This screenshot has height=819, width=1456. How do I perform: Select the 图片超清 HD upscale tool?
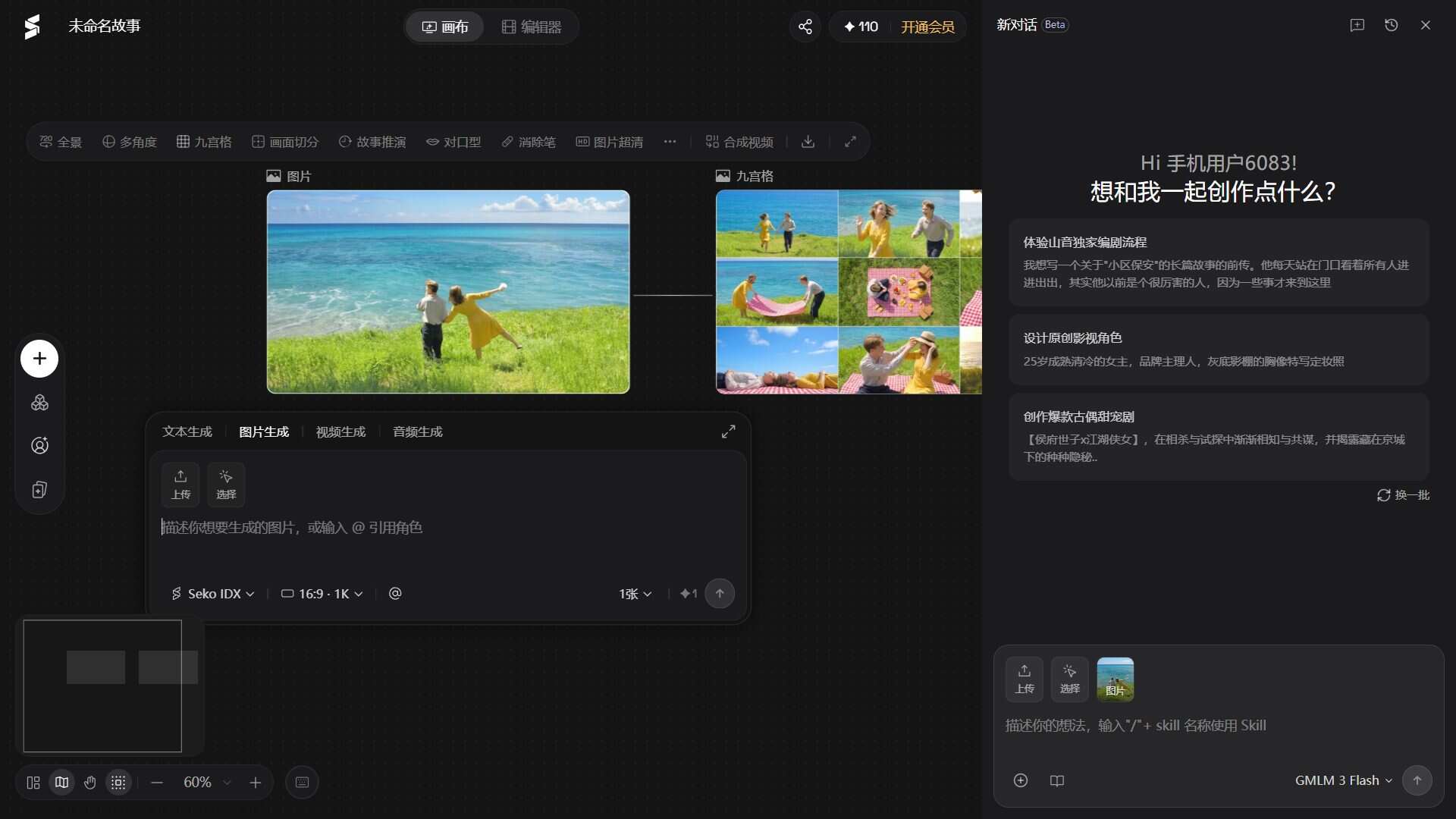coord(610,142)
